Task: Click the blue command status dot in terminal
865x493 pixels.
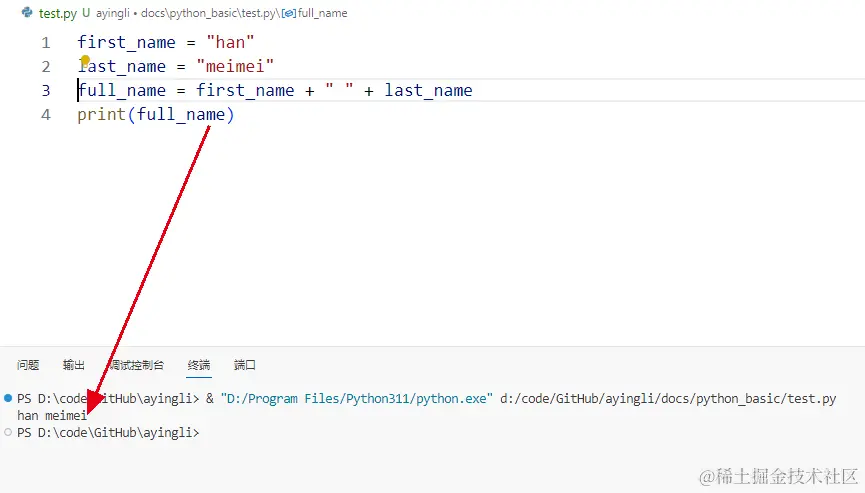Action: point(8,398)
